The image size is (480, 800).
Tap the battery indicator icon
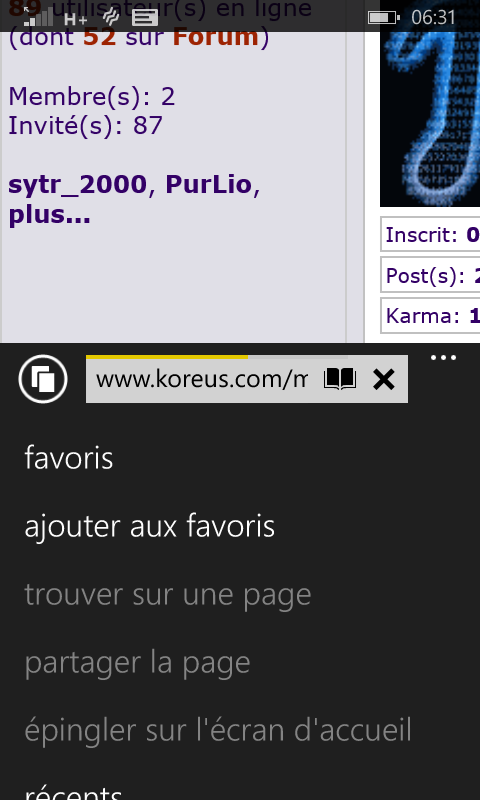click(384, 18)
